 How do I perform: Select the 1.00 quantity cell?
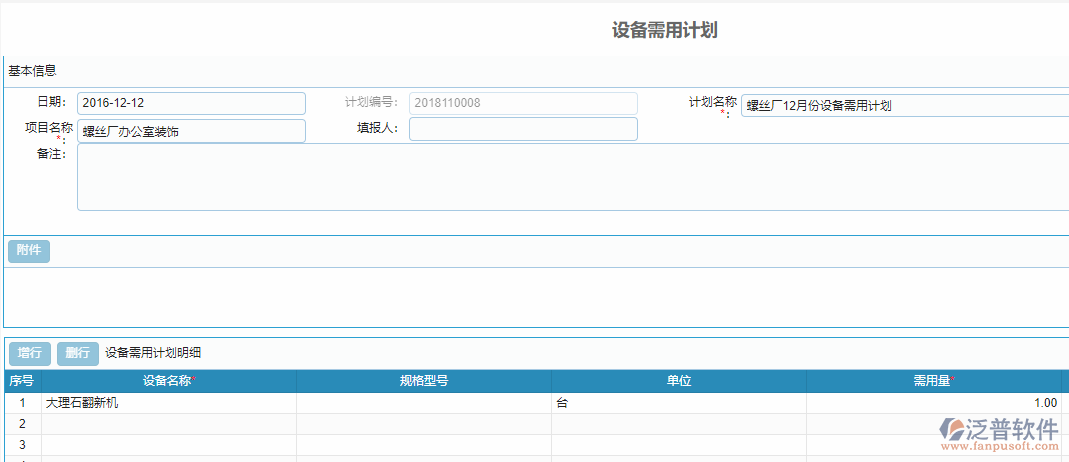pyautogui.click(x=932, y=403)
